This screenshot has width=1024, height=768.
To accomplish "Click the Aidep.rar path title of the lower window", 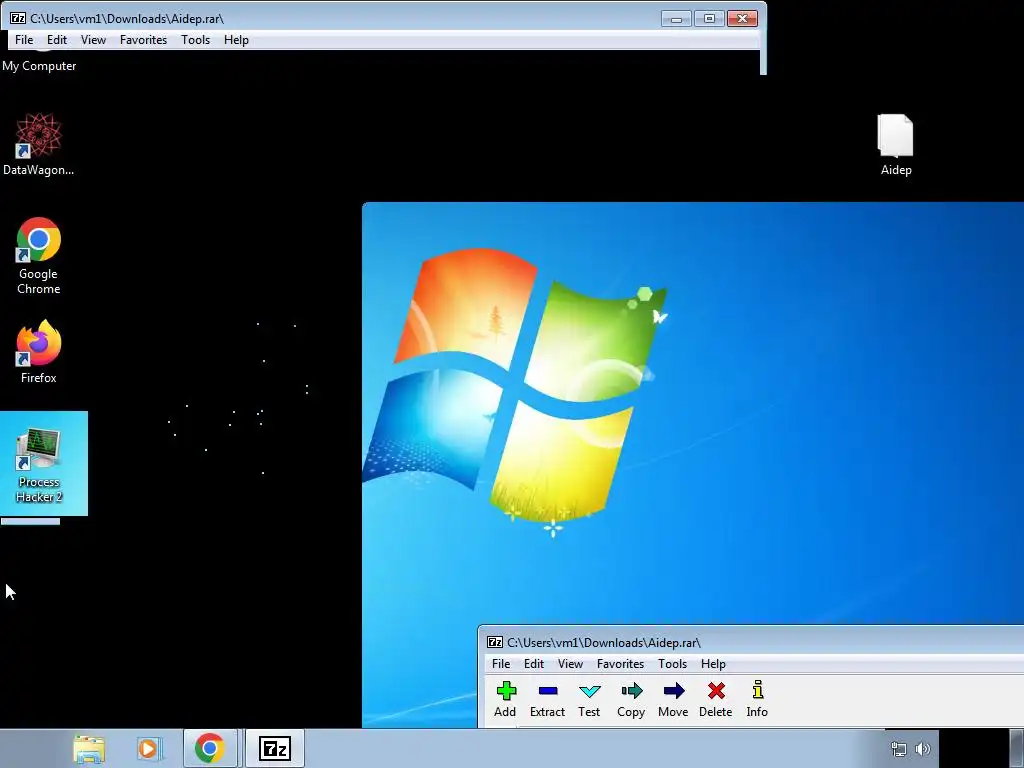I will [604, 643].
